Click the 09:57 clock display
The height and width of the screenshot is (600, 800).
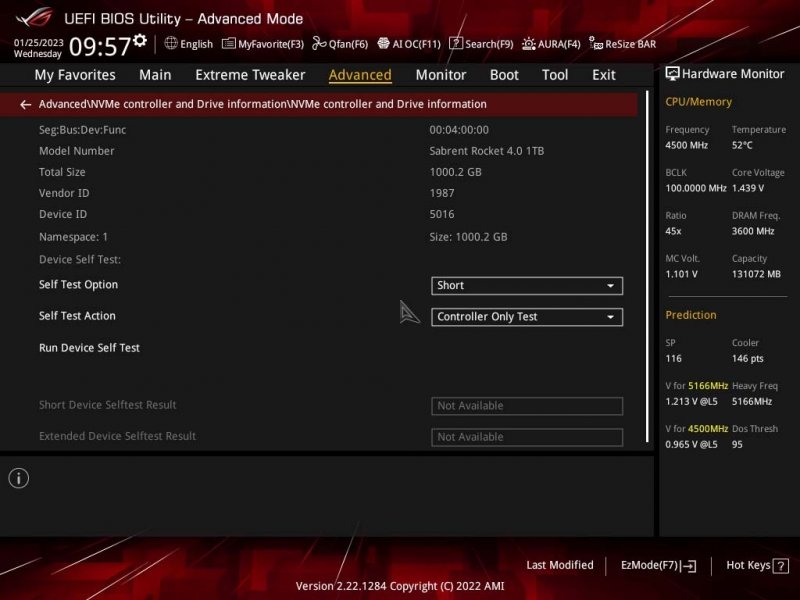coord(100,46)
